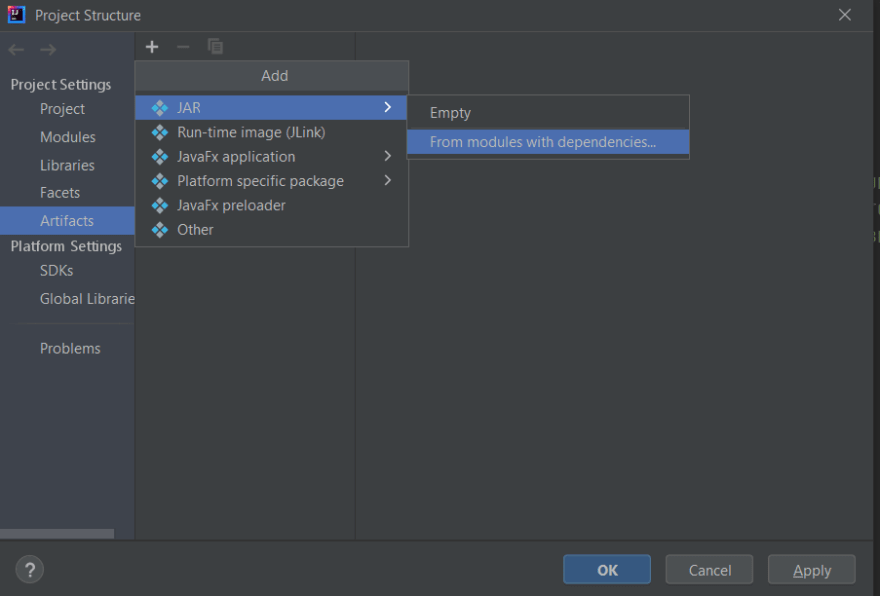
Task: Click the forward navigation arrow
Action: 48,50
